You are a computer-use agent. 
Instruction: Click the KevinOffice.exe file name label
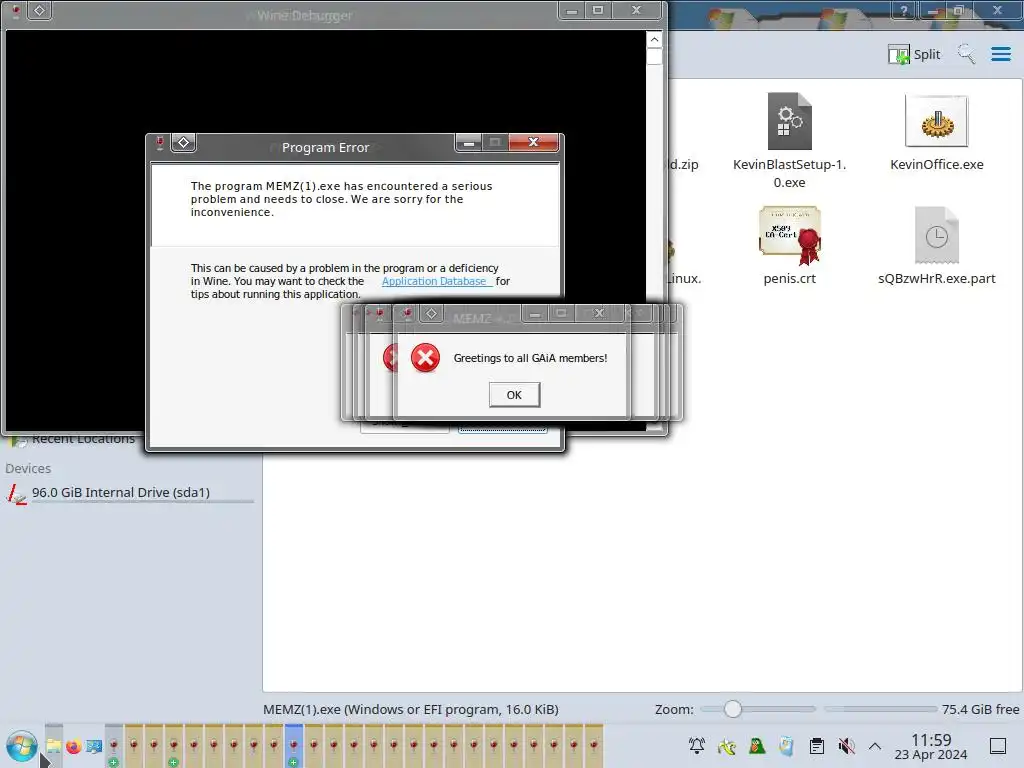(936, 165)
